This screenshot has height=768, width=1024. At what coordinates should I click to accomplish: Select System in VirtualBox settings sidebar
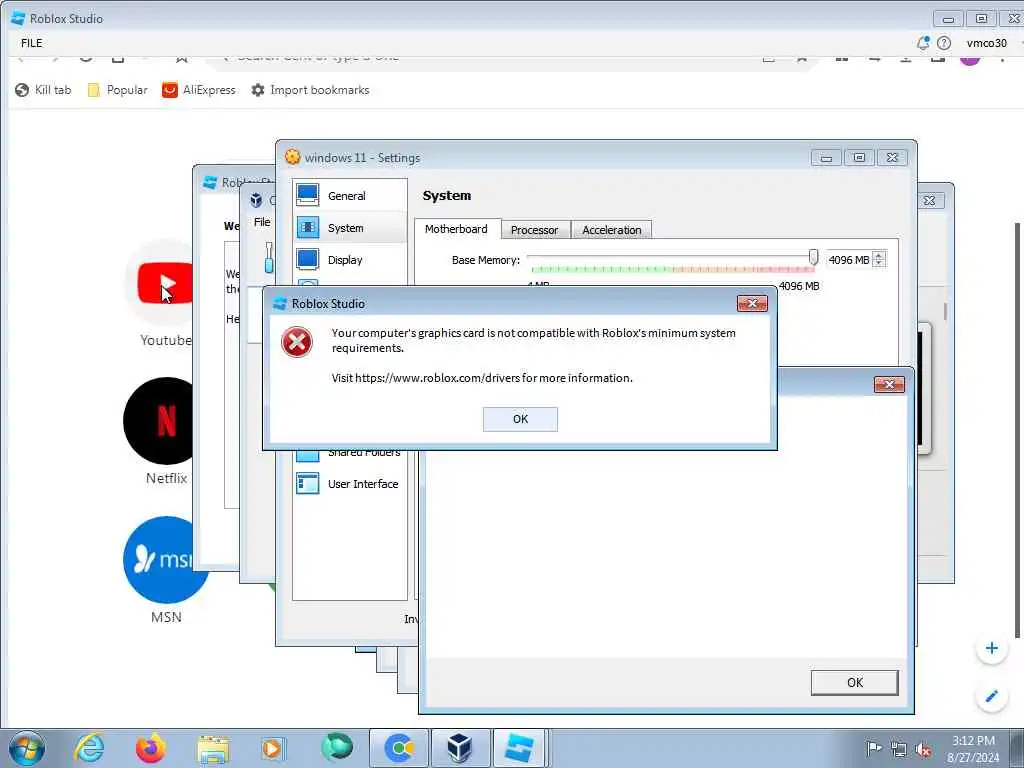[x=350, y=227]
